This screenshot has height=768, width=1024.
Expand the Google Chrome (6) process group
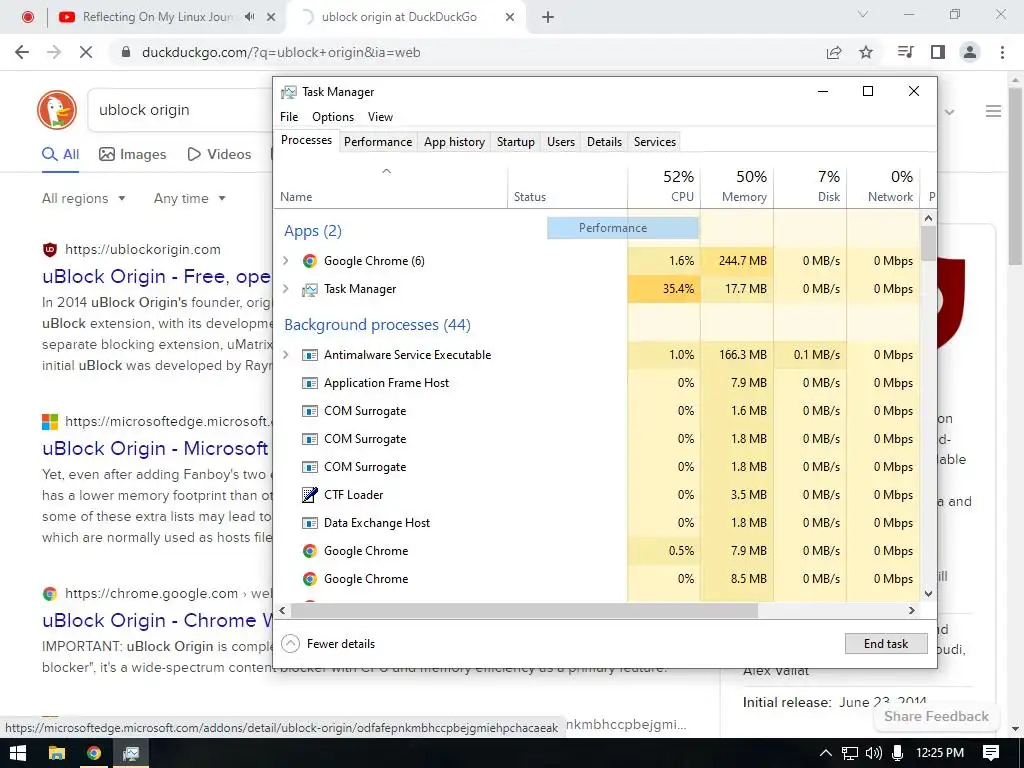[x=285, y=261]
